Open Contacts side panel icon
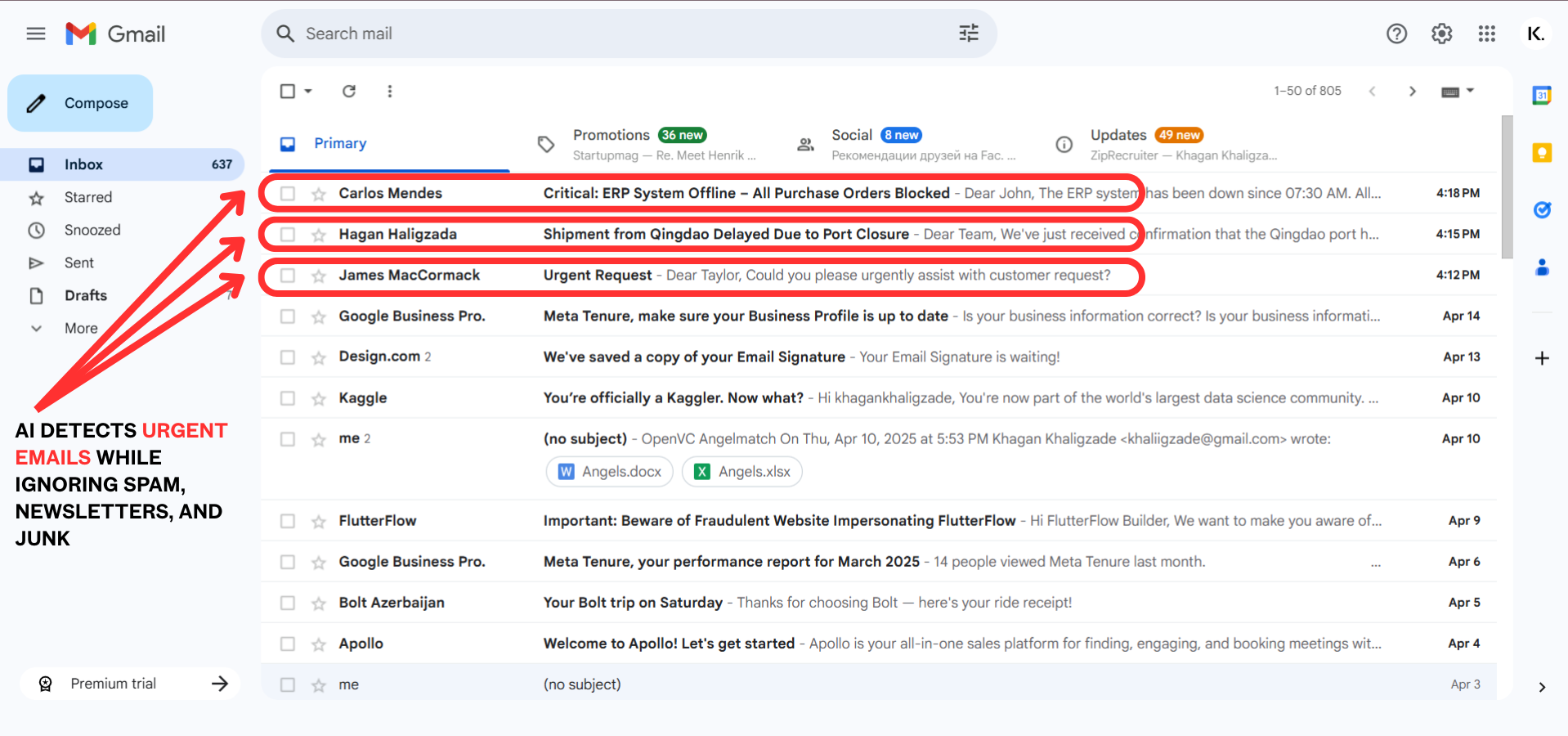The height and width of the screenshot is (736, 1568). click(1542, 267)
